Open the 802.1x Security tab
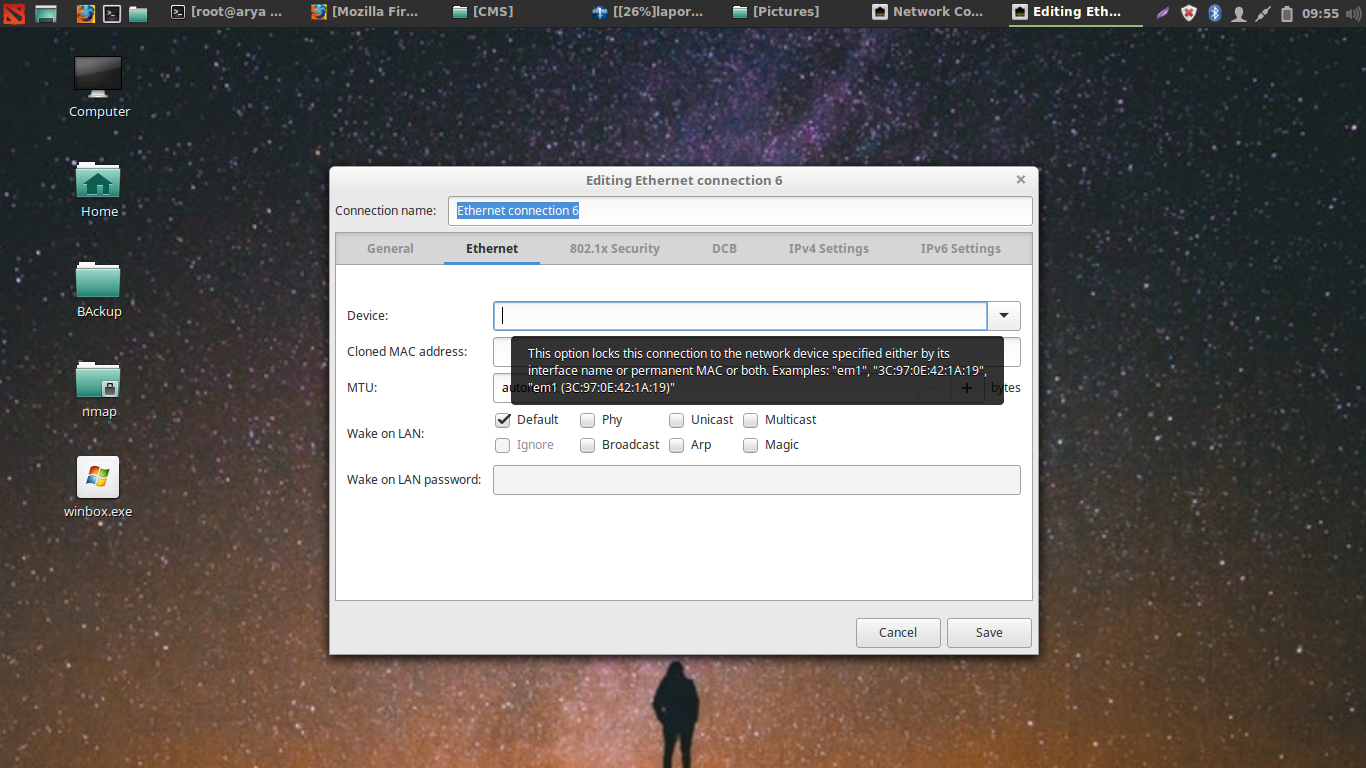1366x768 pixels. point(614,248)
